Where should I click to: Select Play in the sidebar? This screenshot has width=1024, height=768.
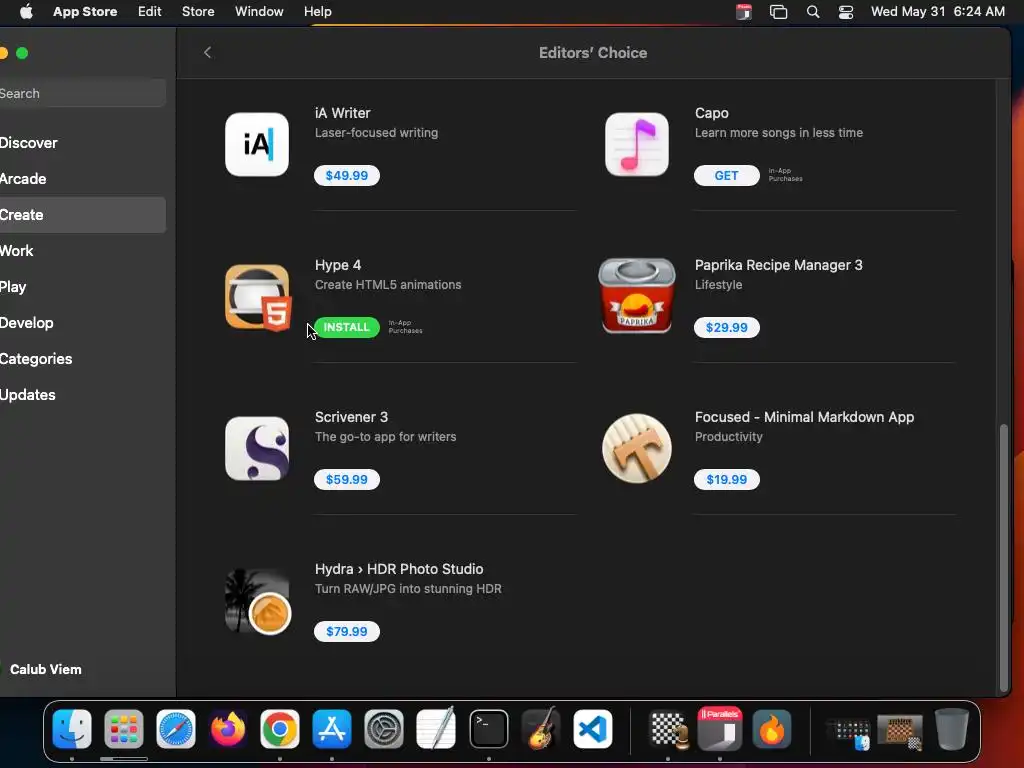tap(82, 287)
